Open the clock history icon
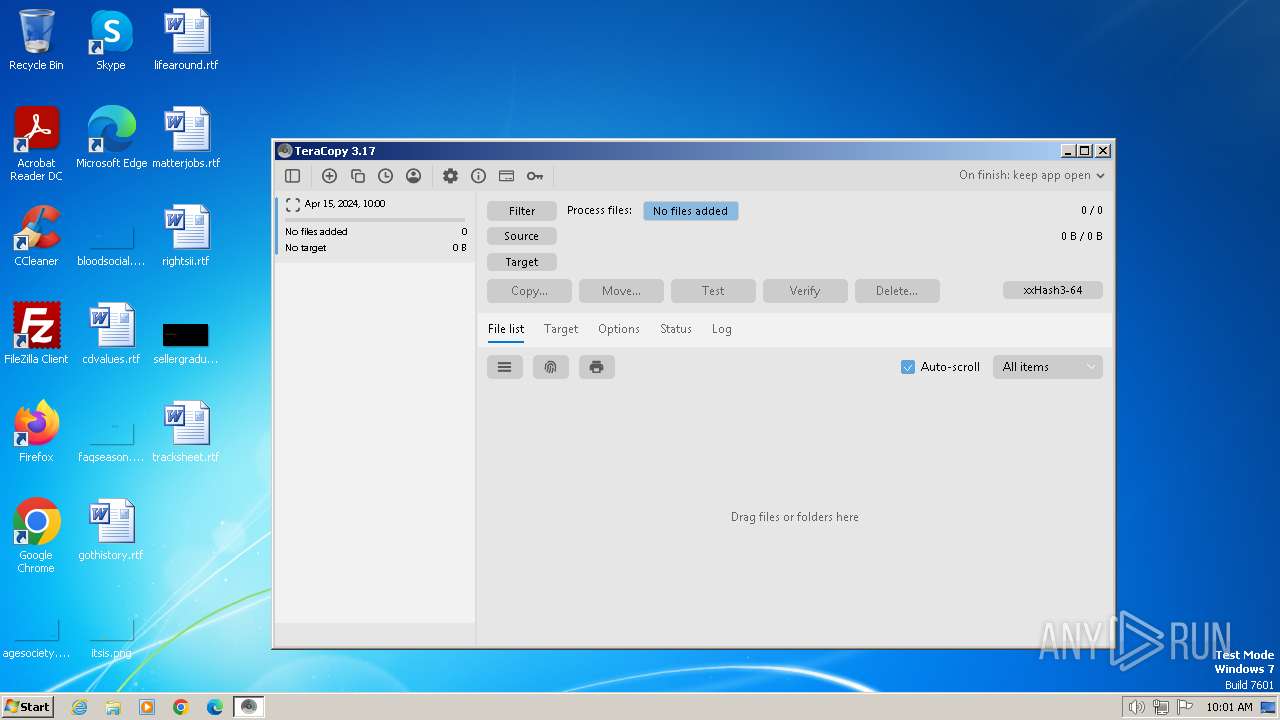 pos(385,176)
